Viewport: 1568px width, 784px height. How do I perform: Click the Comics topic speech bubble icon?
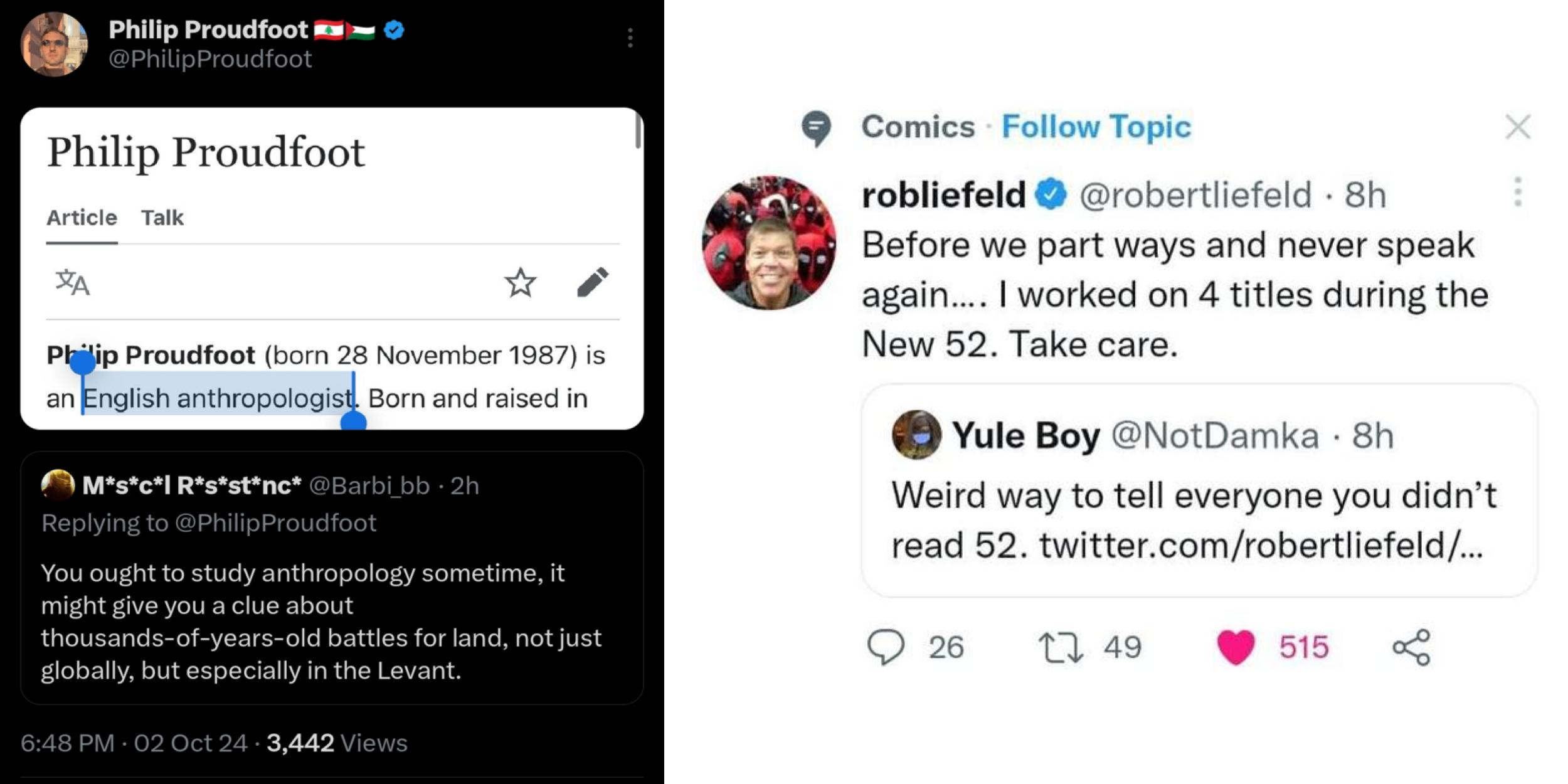(816, 127)
